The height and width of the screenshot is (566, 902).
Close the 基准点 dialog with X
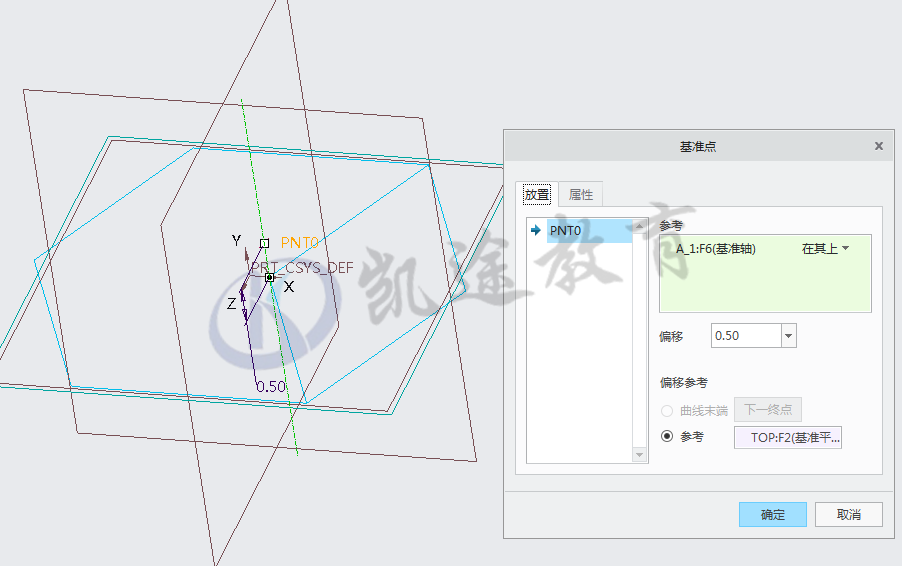878,146
